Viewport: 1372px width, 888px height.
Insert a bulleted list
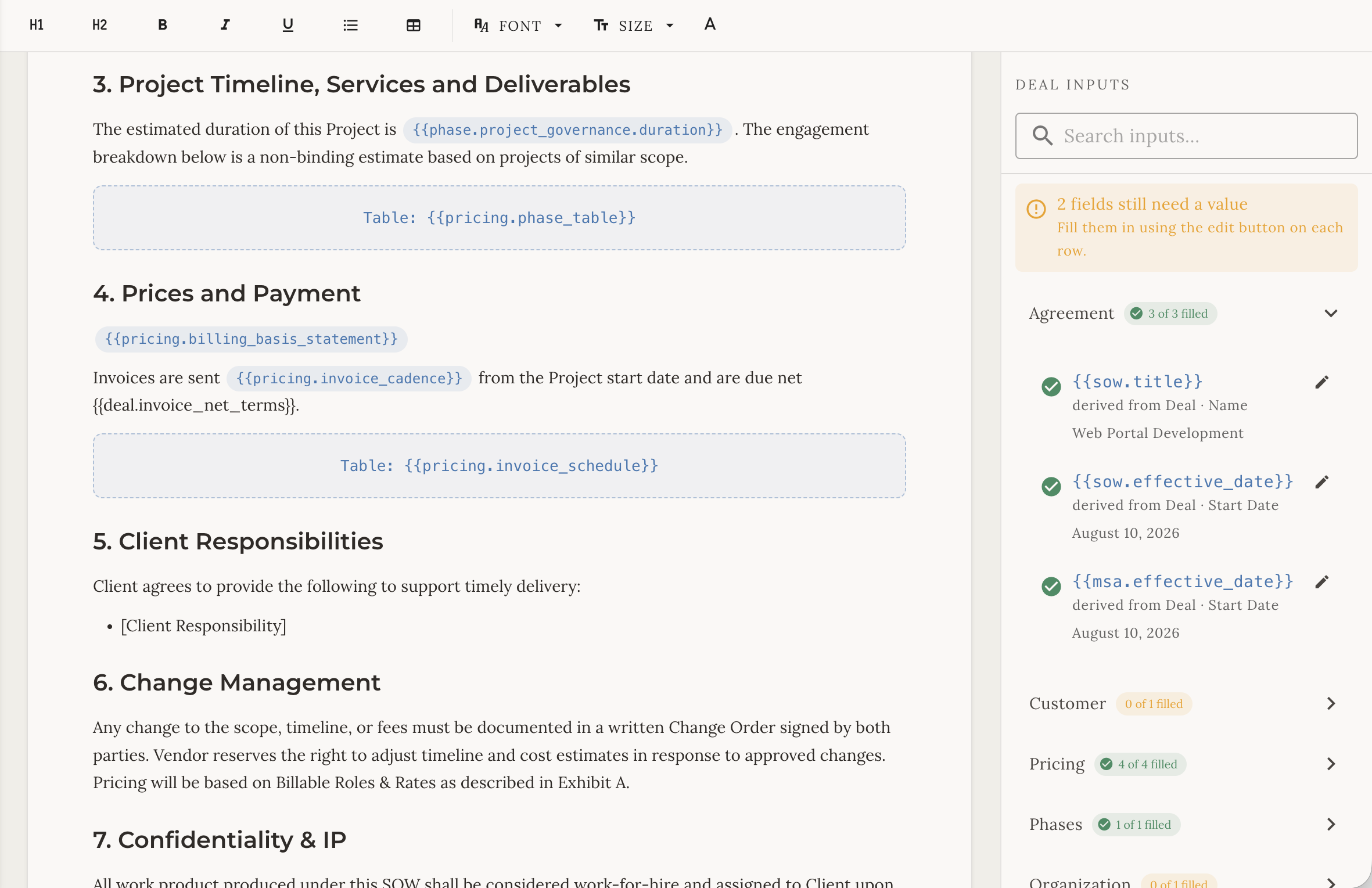click(350, 25)
